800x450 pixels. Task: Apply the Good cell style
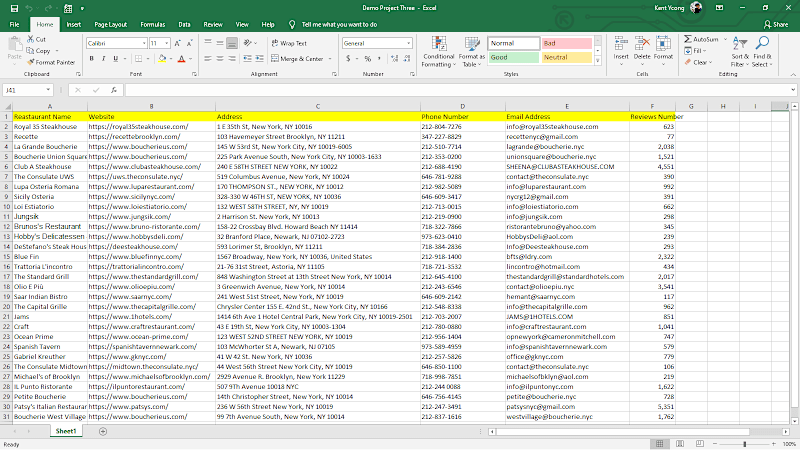pos(513,58)
